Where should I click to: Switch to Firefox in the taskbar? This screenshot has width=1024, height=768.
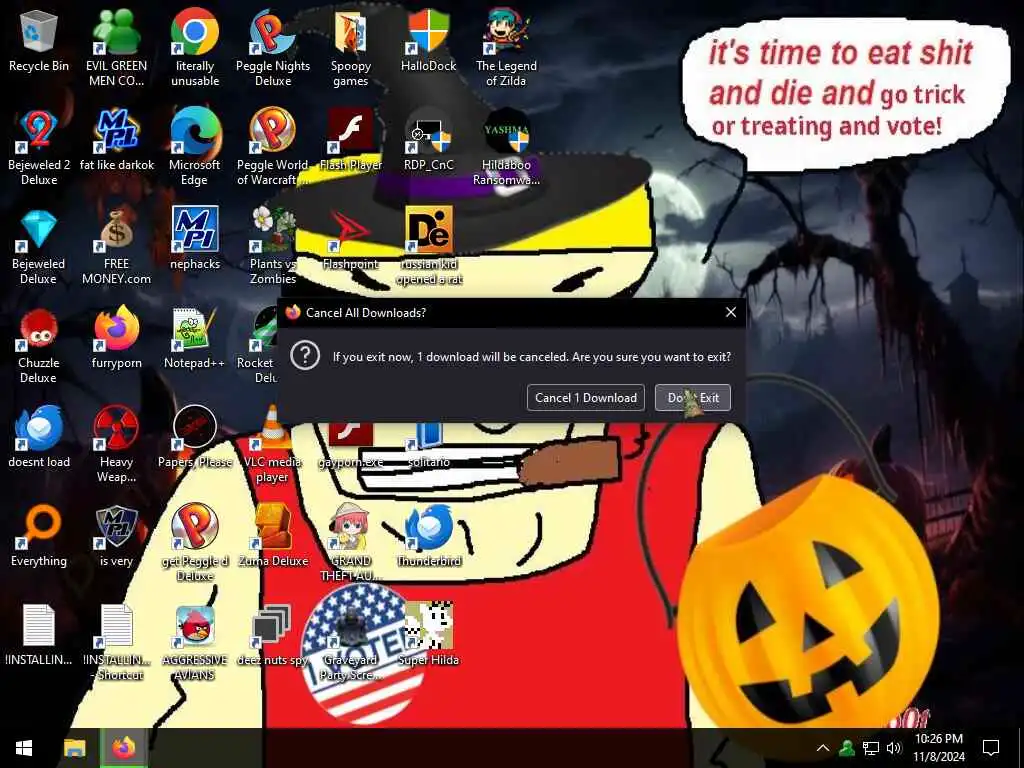[123, 748]
